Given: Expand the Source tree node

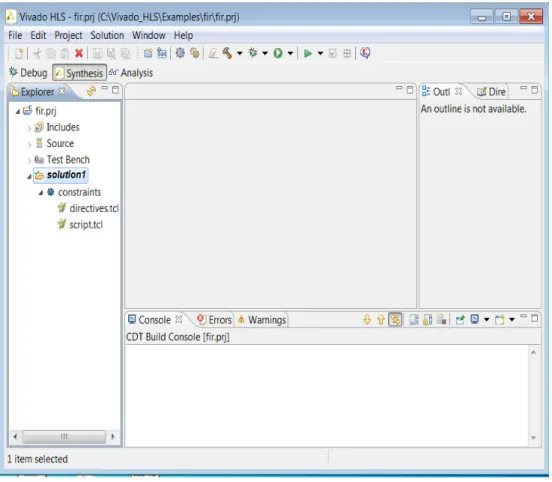Looking at the screenshot, I should [x=30, y=144].
